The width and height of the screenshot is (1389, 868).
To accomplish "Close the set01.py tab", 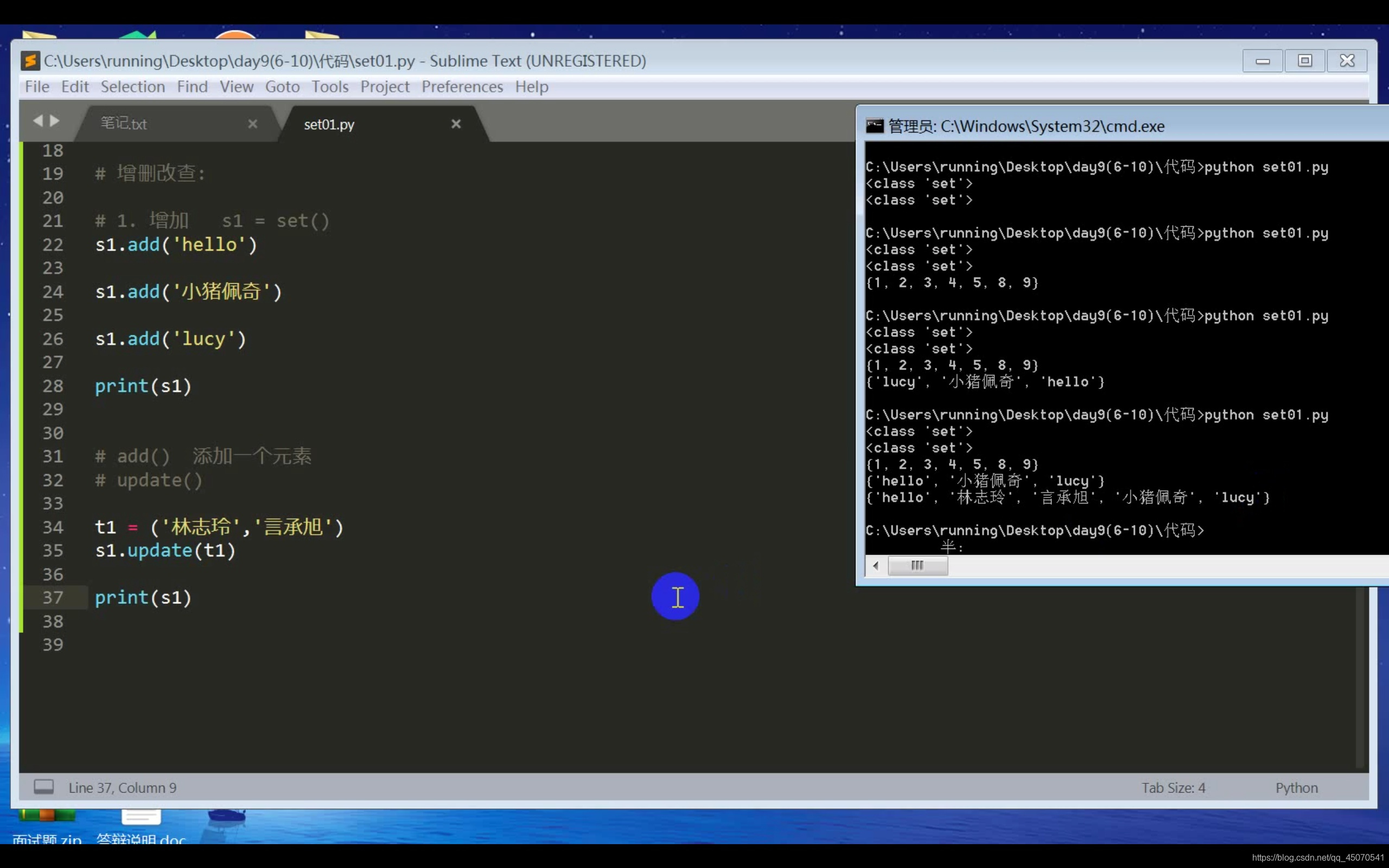I will [456, 124].
